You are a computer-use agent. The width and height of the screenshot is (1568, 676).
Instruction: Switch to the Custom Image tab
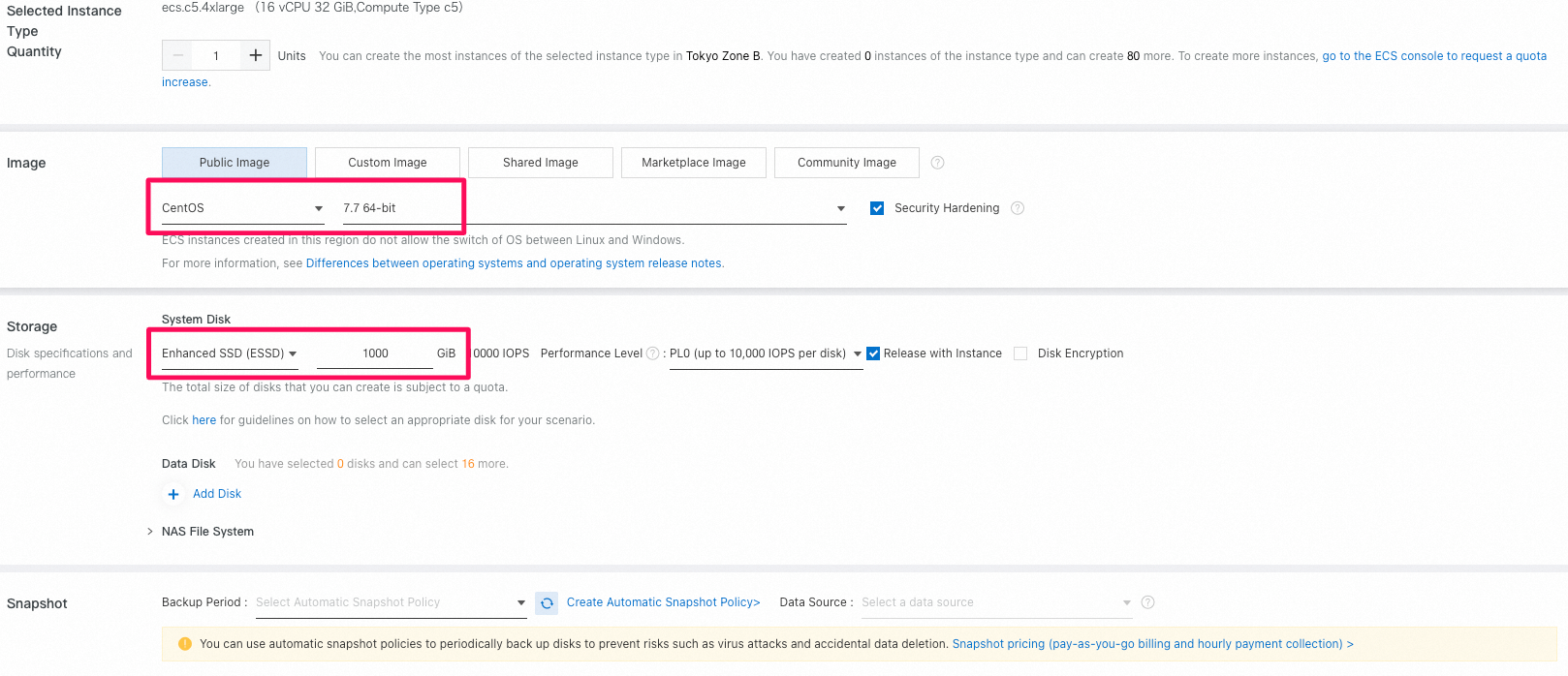[x=388, y=163]
